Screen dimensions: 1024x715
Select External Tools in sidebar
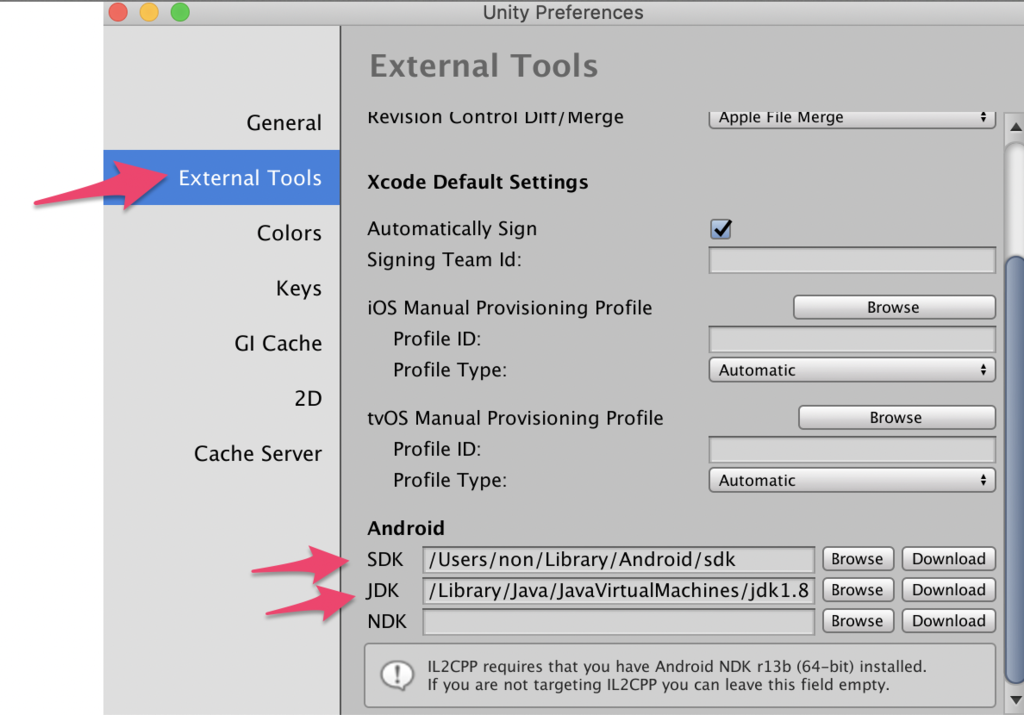point(221,178)
